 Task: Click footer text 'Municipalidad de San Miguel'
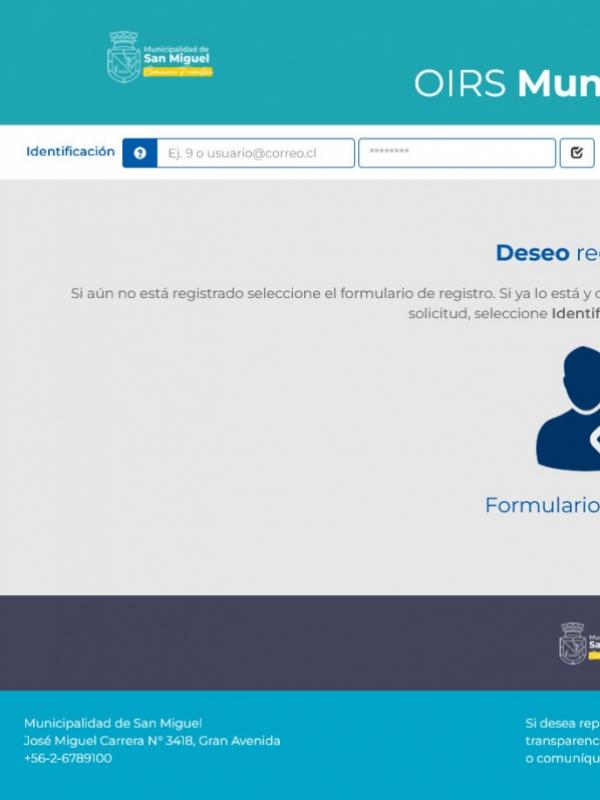click(x=113, y=723)
